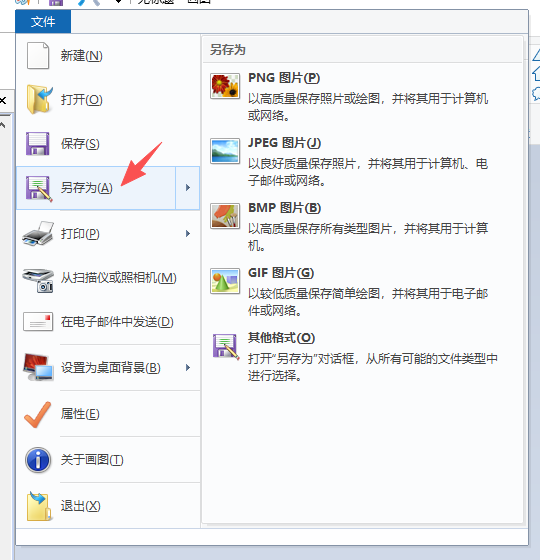Click 其他格式 description about 另存为 dialog

[x=373, y=367]
